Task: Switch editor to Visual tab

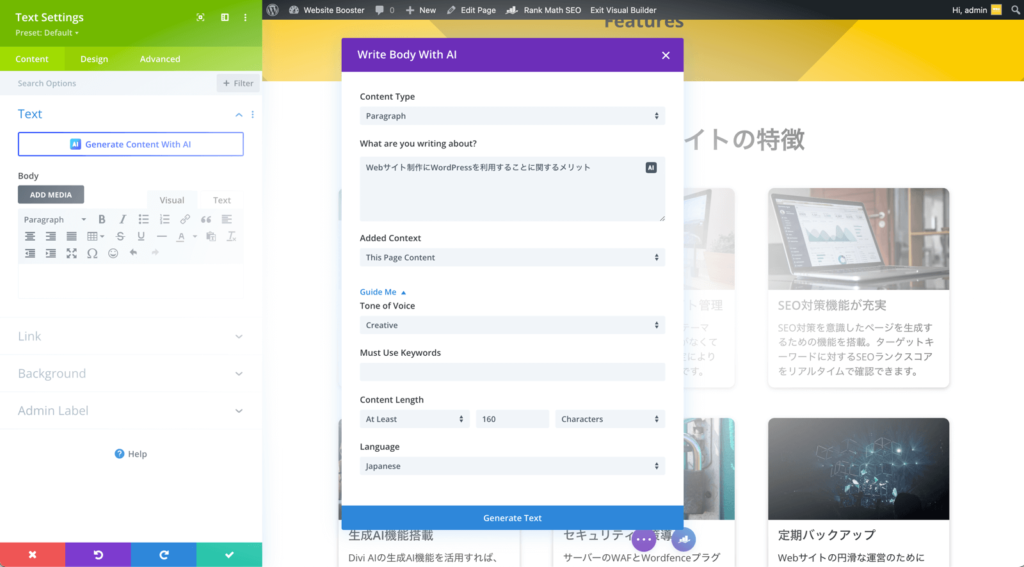Action: coord(172,200)
